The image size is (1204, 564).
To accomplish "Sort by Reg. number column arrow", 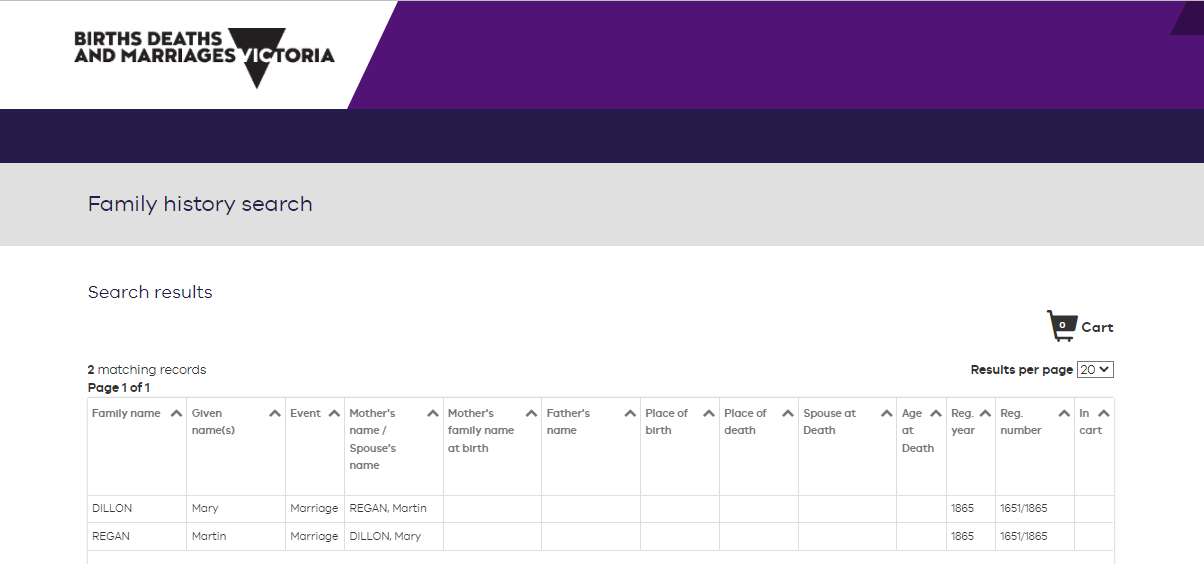I will click(x=1064, y=414).
